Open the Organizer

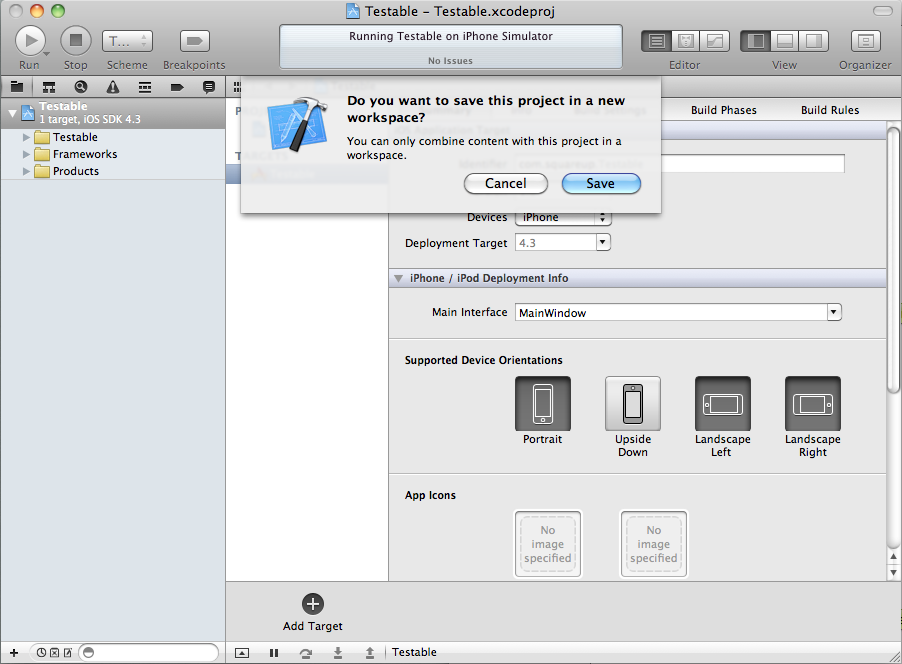coord(863,40)
